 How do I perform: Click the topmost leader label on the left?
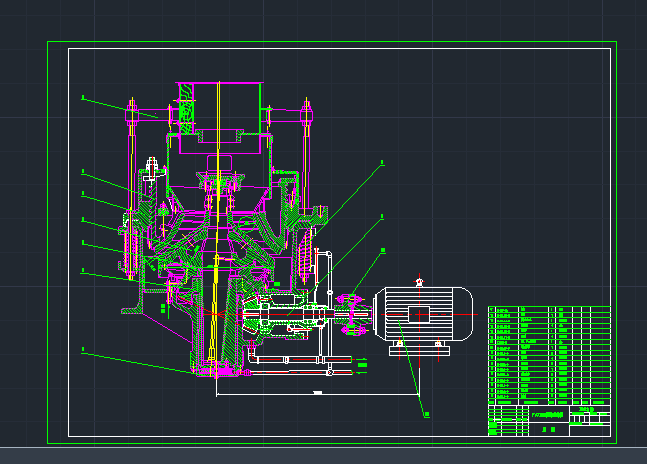[83, 98]
